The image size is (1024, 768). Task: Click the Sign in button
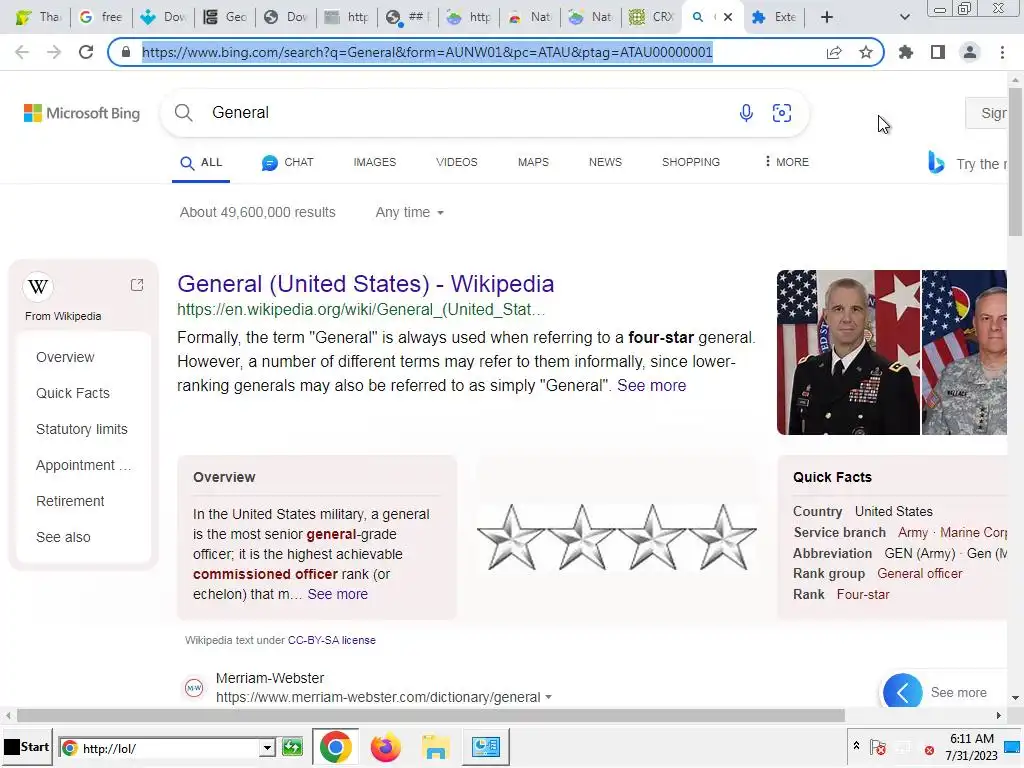987,113
